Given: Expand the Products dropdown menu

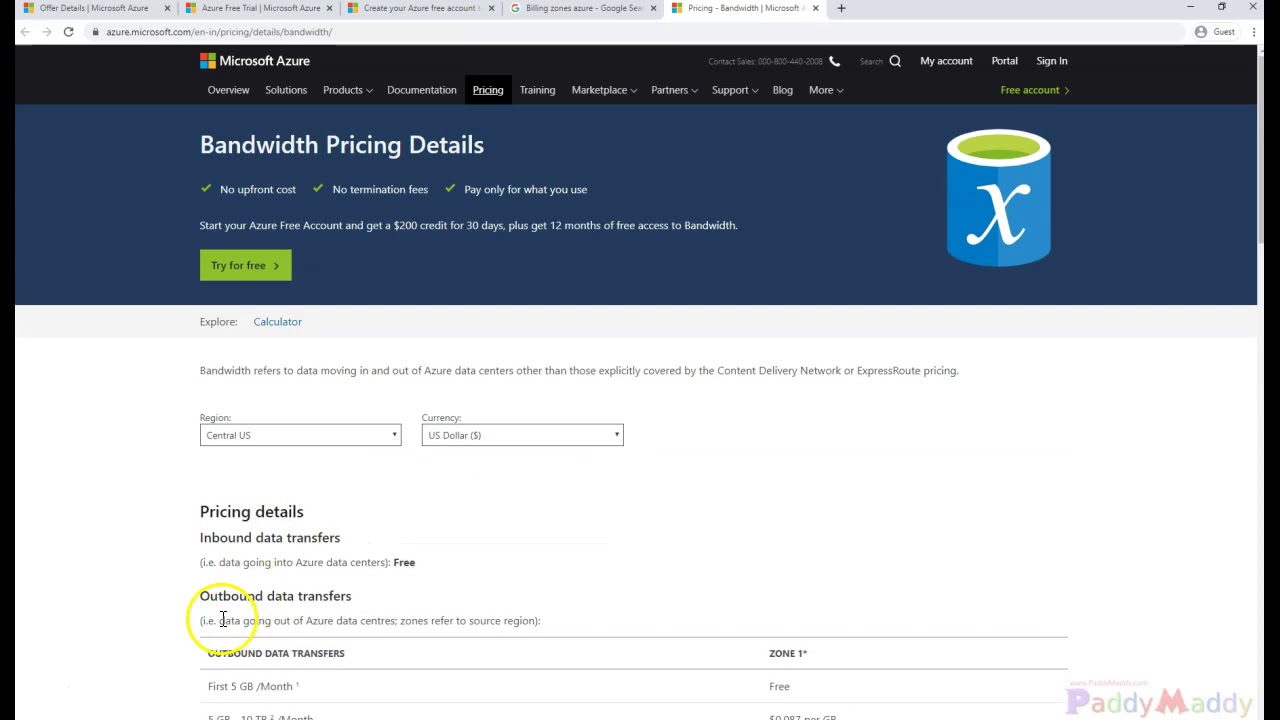Looking at the screenshot, I should click(x=347, y=90).
